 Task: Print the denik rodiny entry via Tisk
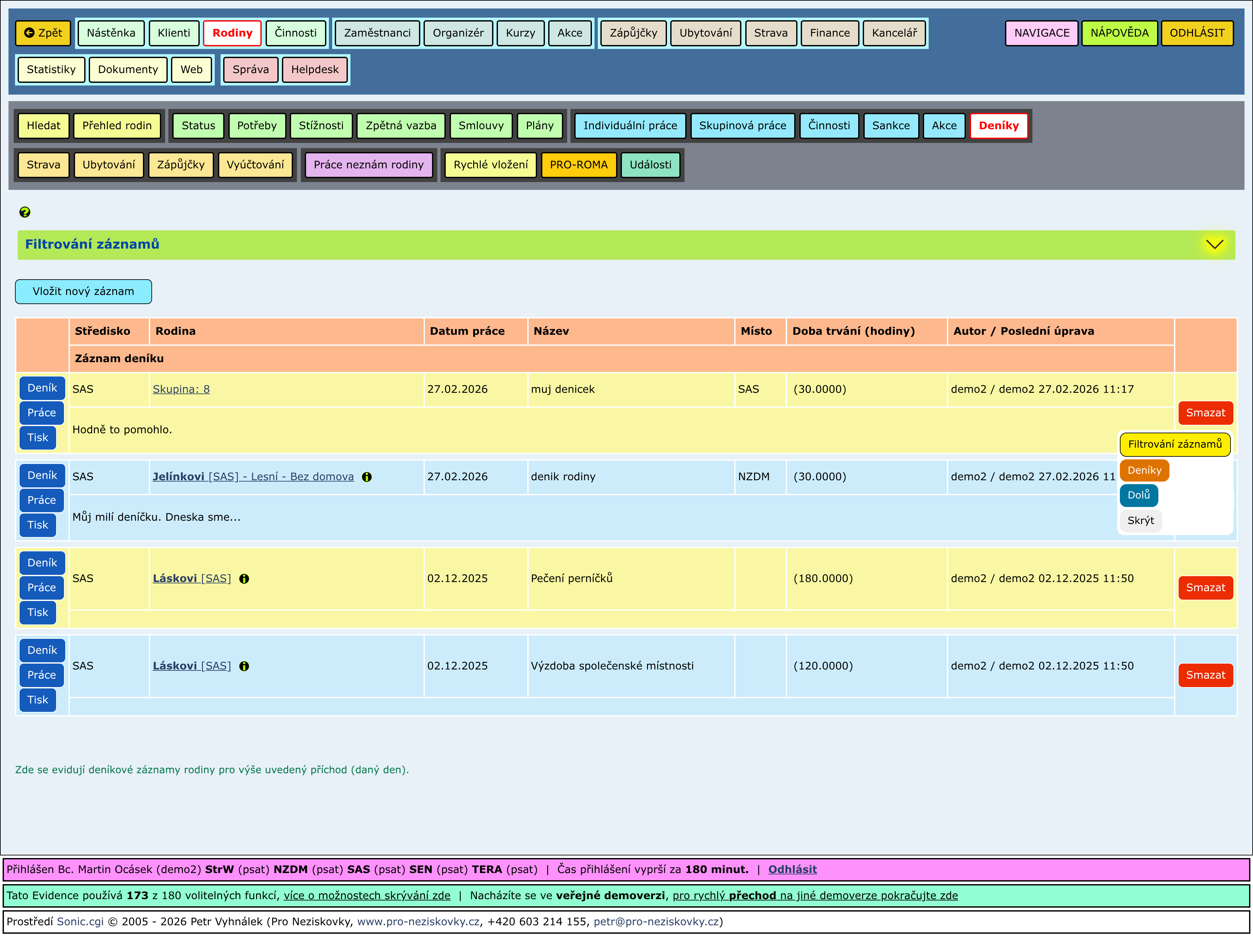click(x=38, y=525)
